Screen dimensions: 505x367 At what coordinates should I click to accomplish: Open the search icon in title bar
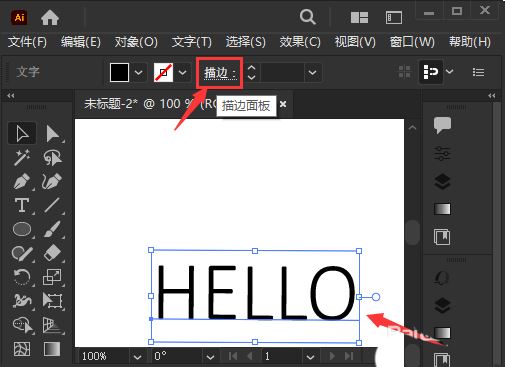tap(307, 17)
